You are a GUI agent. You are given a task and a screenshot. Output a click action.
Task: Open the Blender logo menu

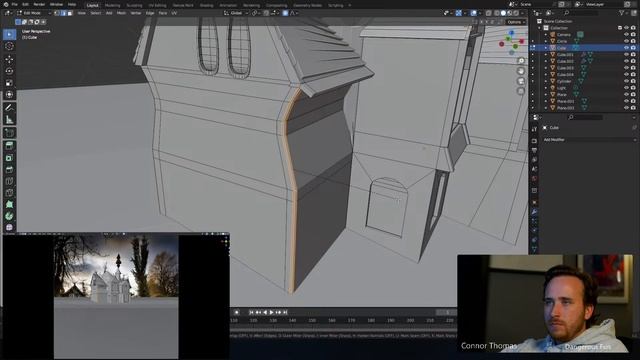(x=6, y=4)
